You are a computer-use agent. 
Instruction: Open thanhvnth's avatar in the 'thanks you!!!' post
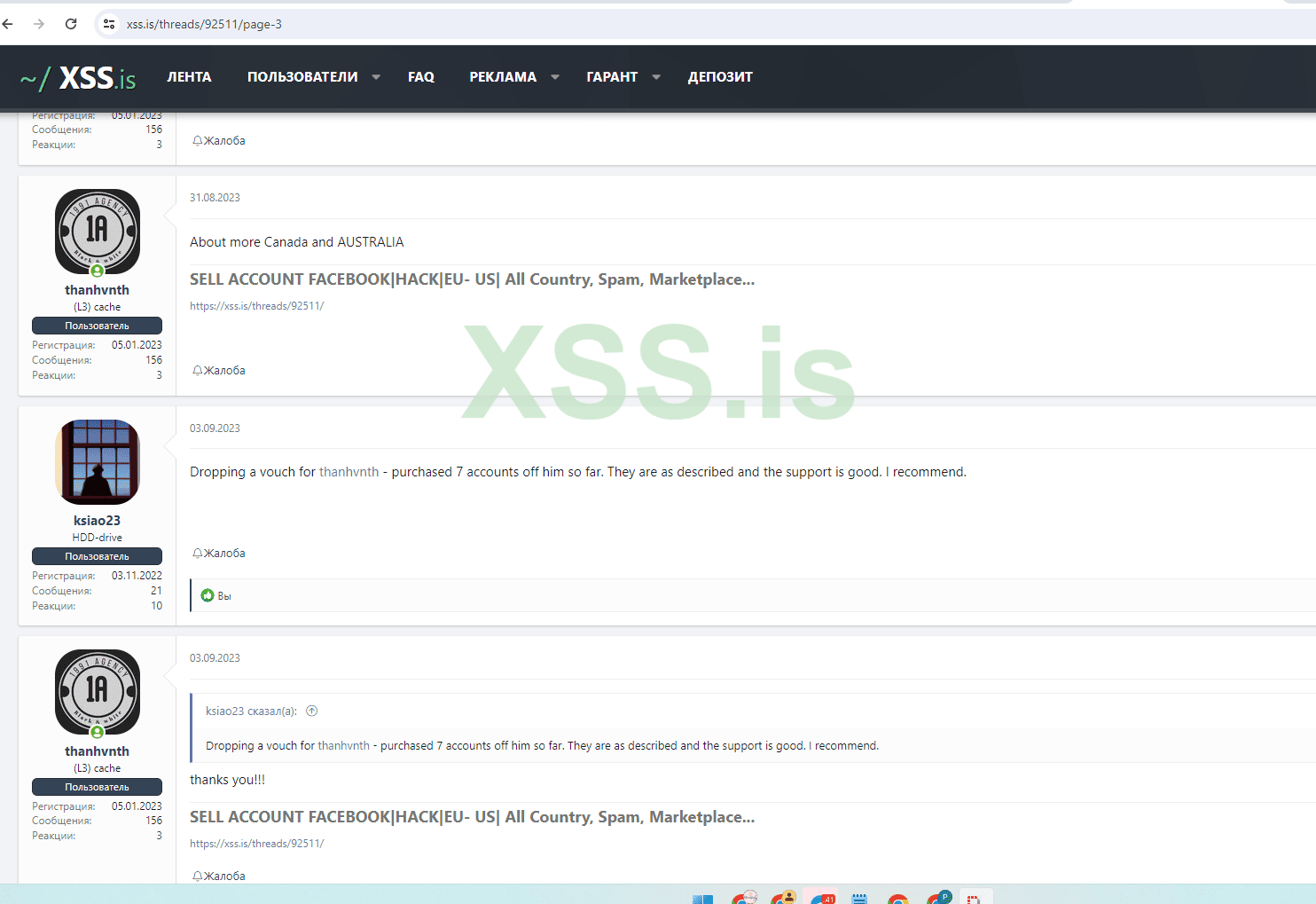tap(98, 692)
